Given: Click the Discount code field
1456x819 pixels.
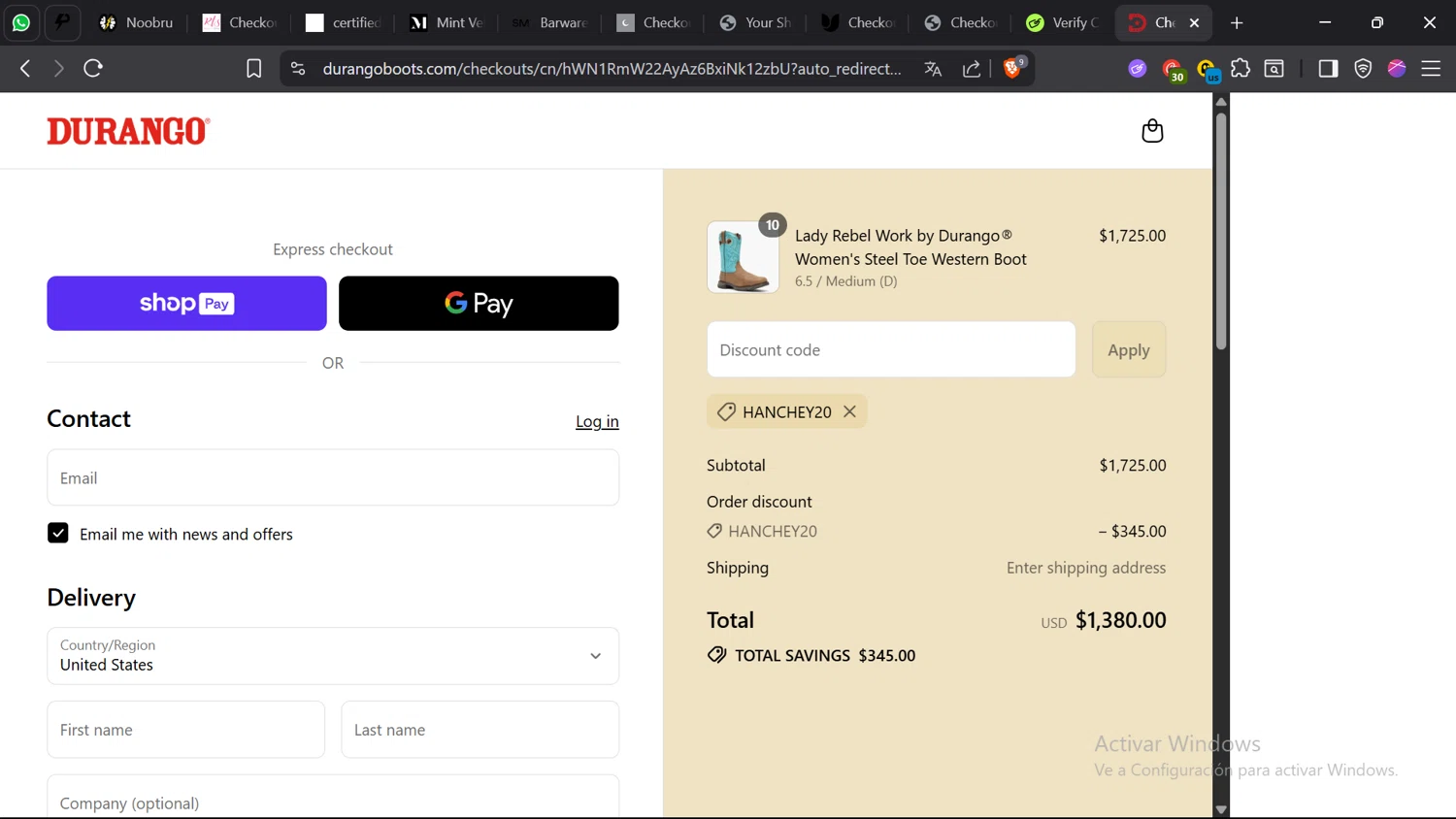Looking at the screenshot, I should [x=891, y=349].
